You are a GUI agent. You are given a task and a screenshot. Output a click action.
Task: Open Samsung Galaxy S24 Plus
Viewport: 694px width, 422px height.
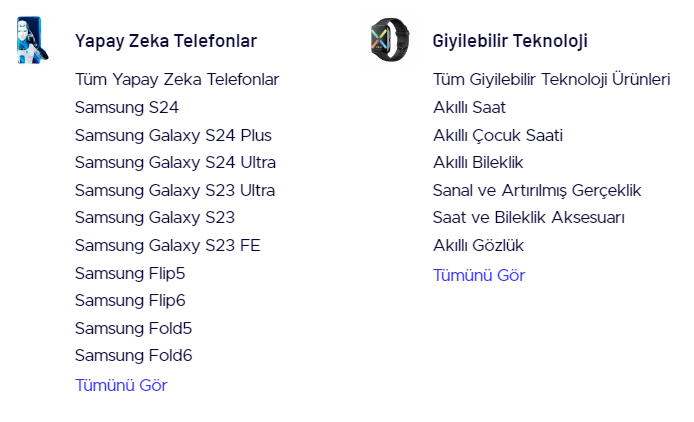(173, 135)
